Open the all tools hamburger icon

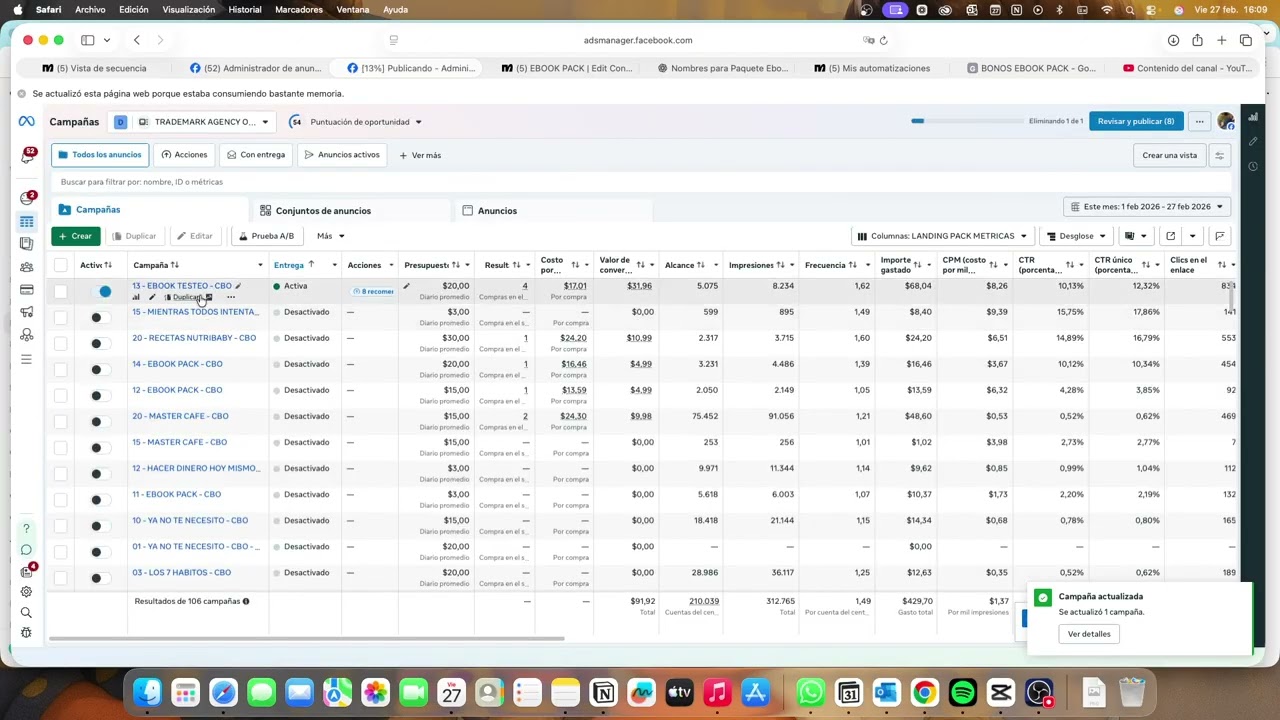tap(27, 359)
